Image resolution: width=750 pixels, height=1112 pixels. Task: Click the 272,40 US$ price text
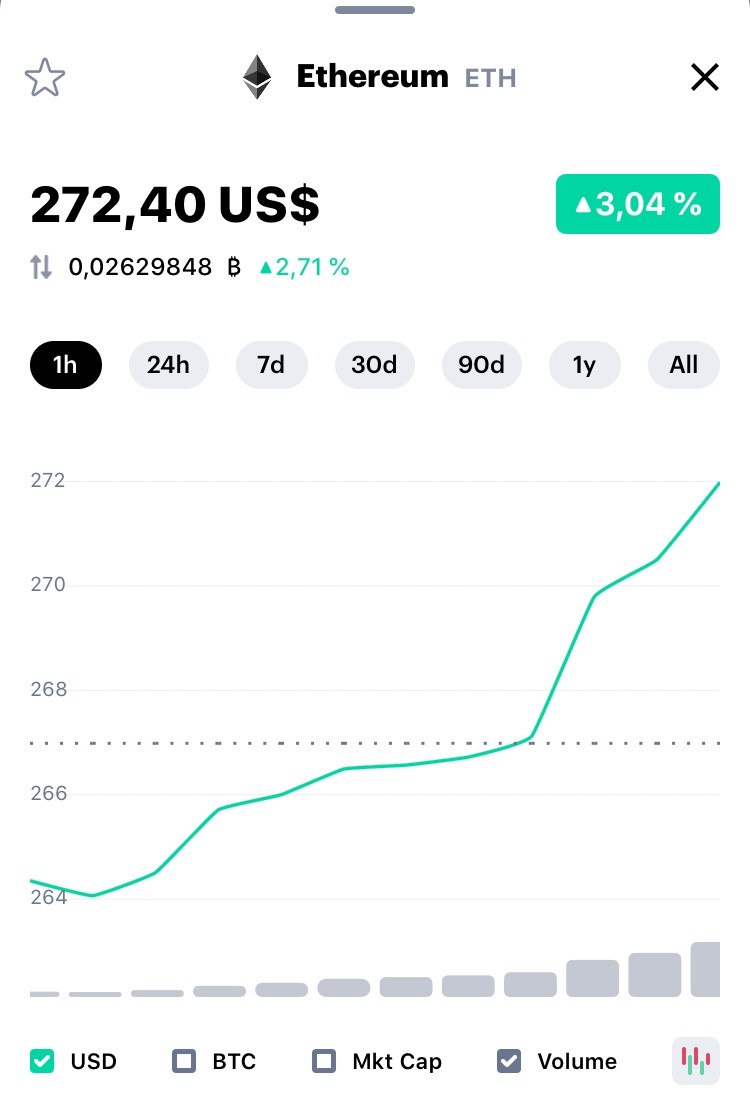[x=175, y=204]
